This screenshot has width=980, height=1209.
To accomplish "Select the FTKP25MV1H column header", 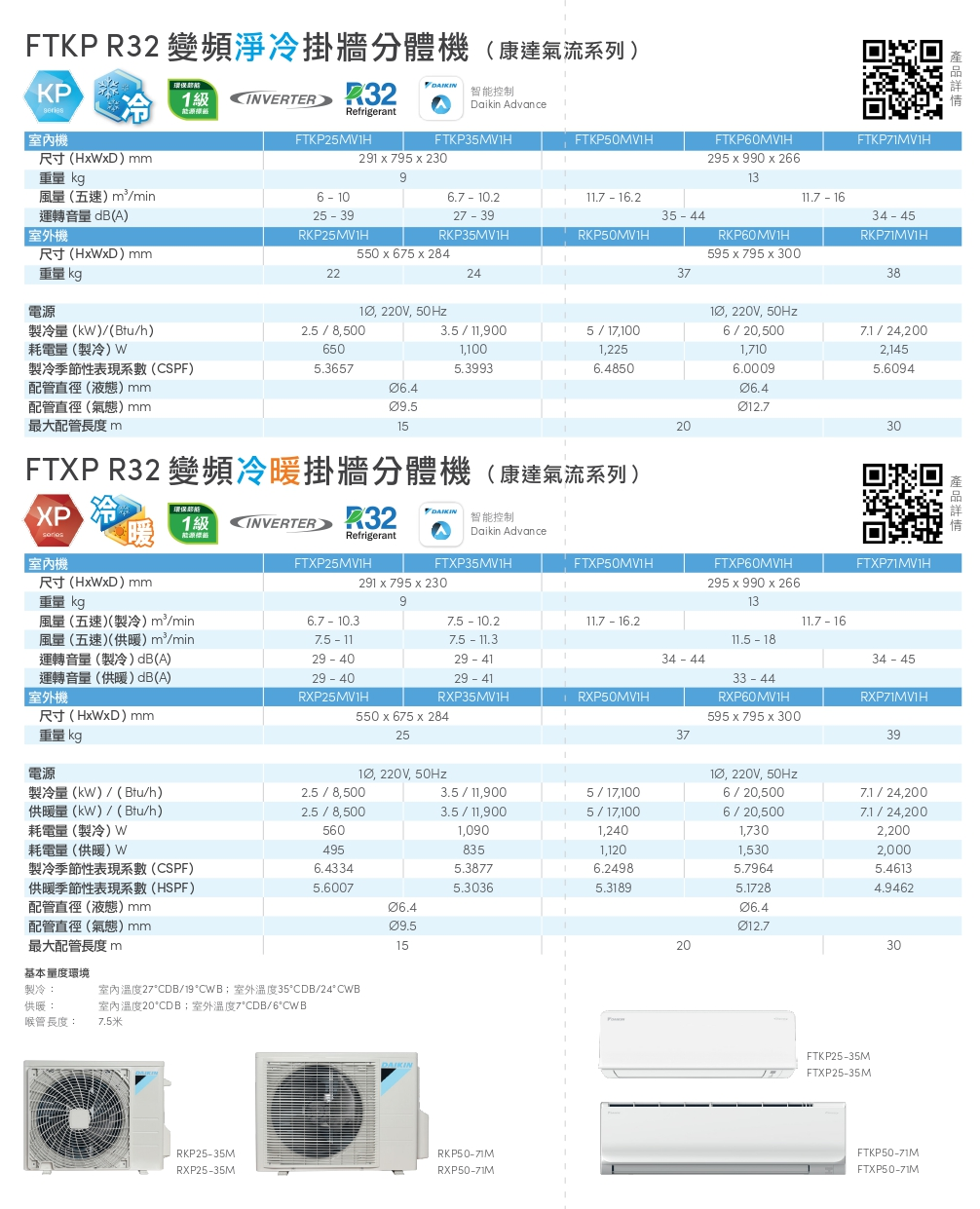I will (333, 140).
